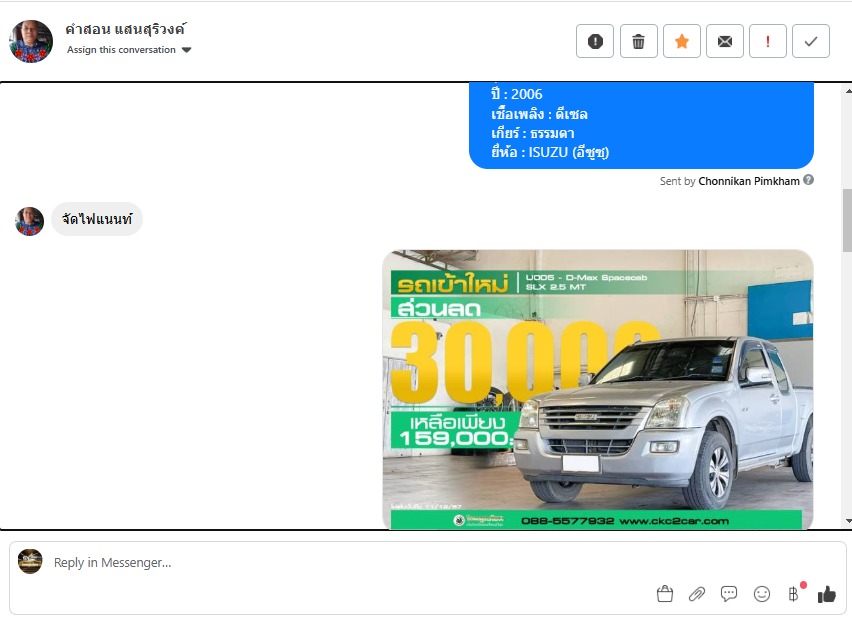Click scrollbar up arrow of chat

coord(848,91)
